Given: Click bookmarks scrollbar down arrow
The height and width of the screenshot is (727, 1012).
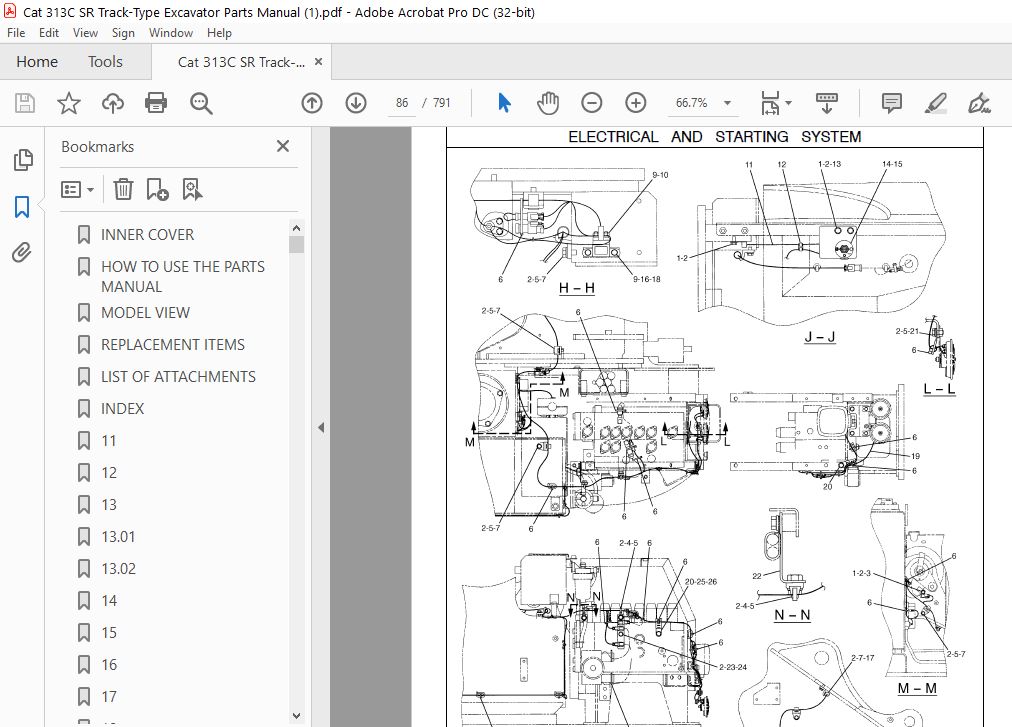Looking at the screenshot, I should (296, 715).
